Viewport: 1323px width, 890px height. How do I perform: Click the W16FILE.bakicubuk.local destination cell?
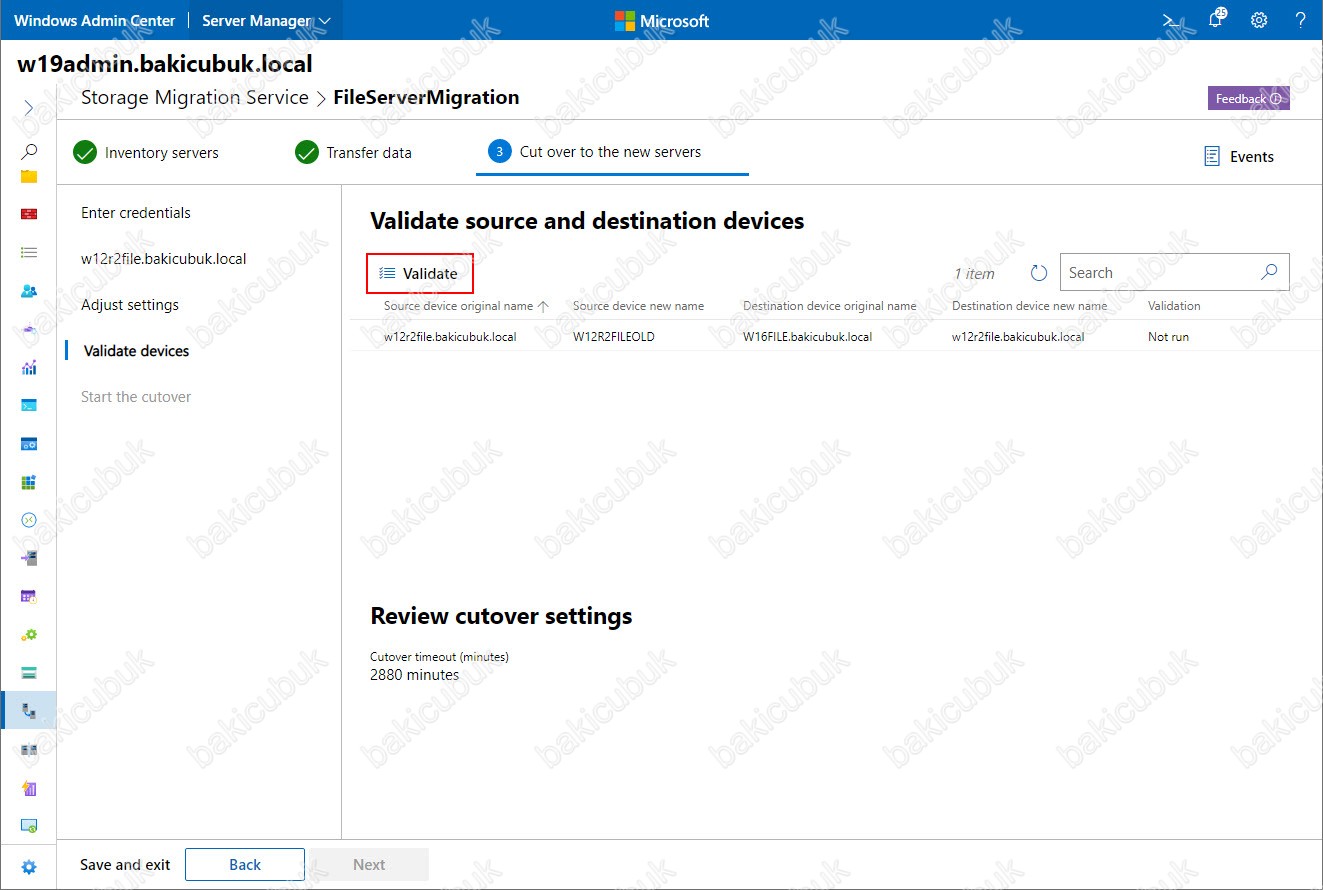coord(807,337)
